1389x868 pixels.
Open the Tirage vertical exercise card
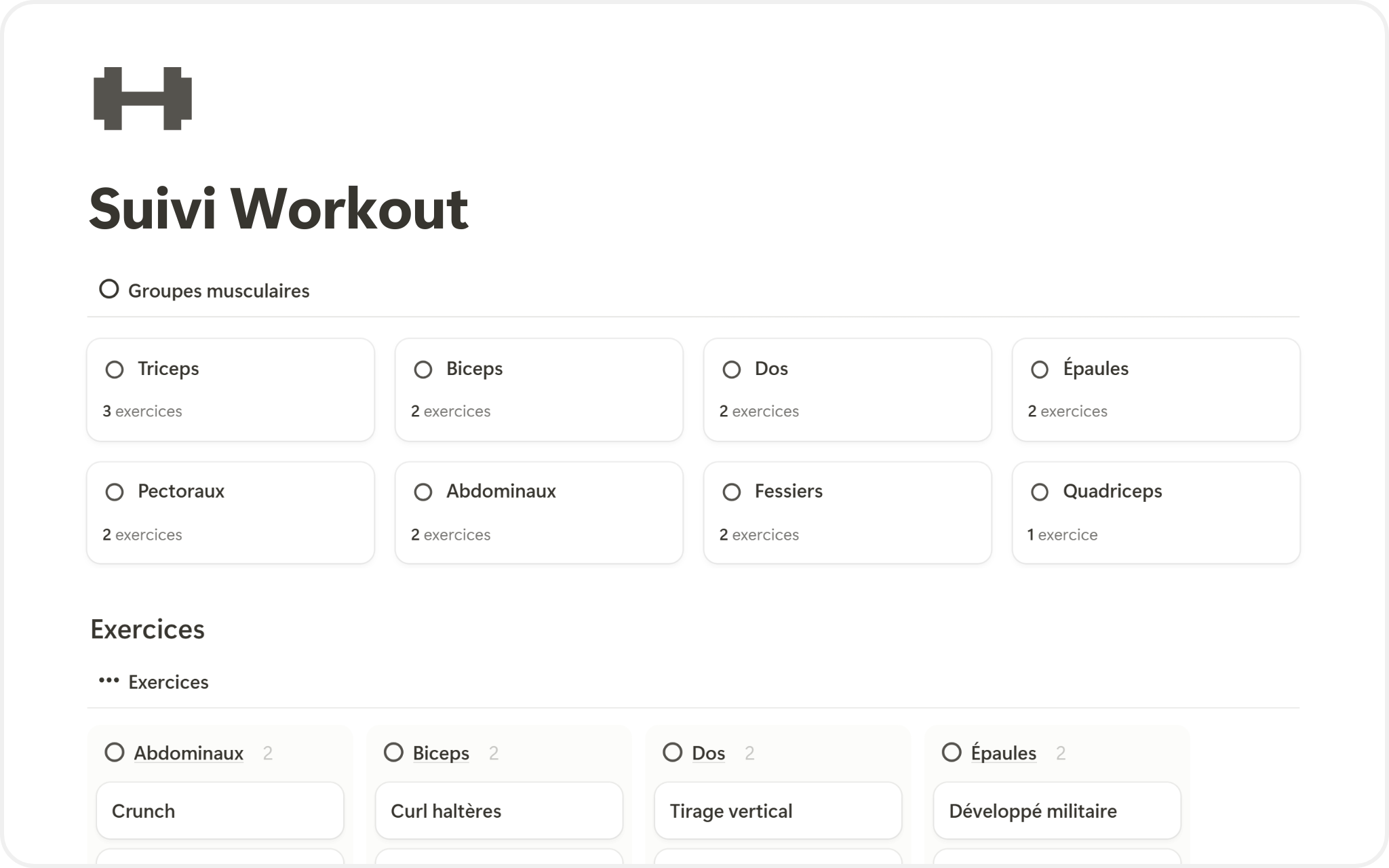coord(778,811)
